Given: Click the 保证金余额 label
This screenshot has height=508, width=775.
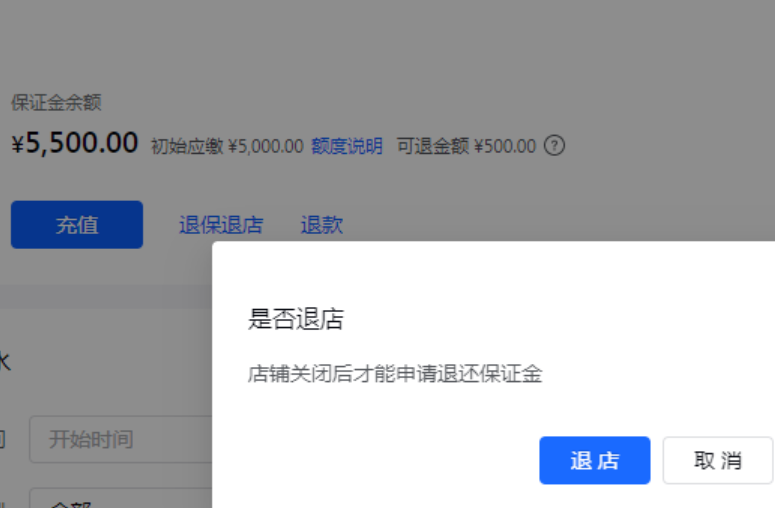Looking at the screenshot, I should (x=56, y=103).
